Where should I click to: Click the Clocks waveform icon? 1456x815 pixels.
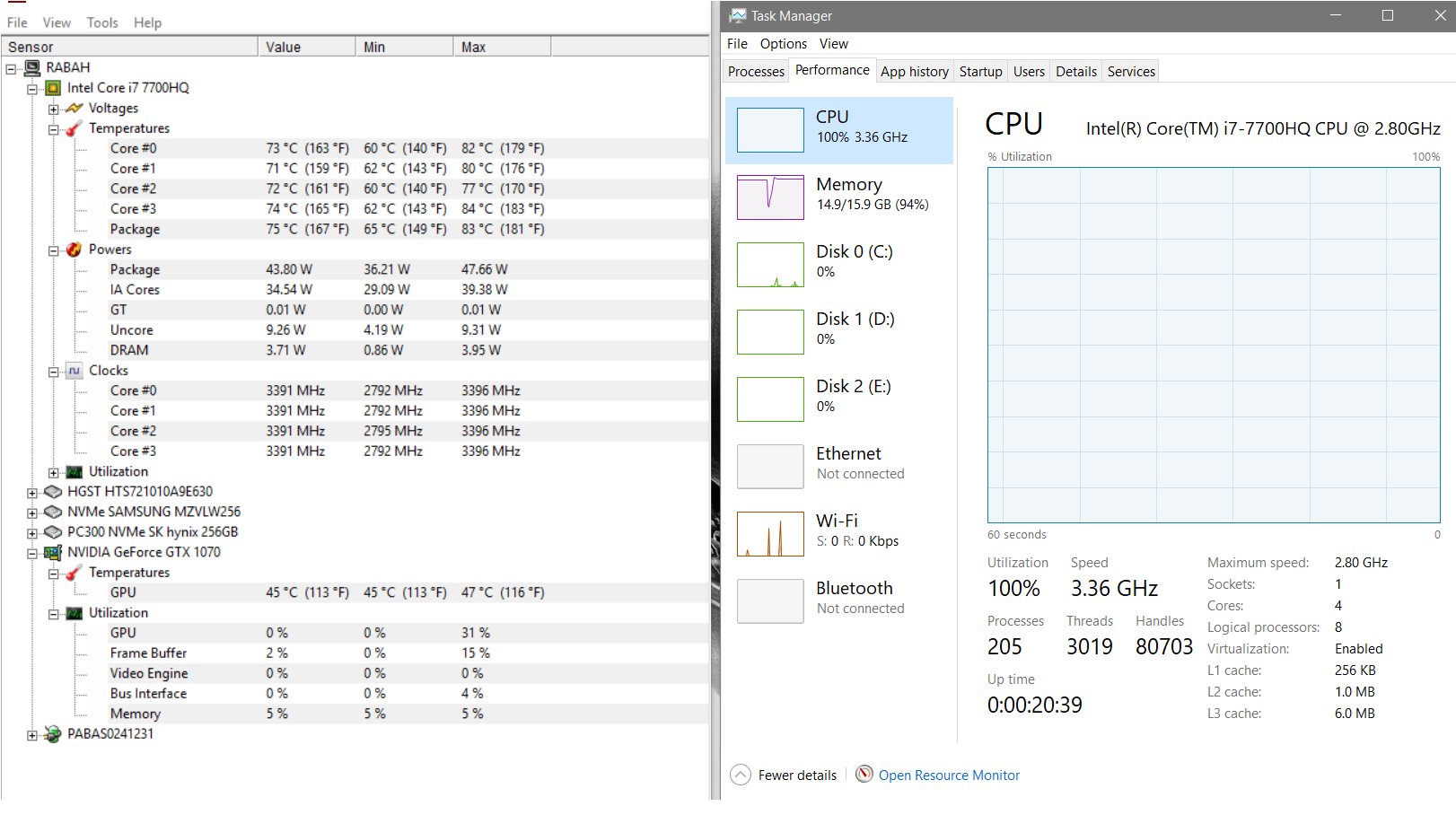tap(75, 371)
